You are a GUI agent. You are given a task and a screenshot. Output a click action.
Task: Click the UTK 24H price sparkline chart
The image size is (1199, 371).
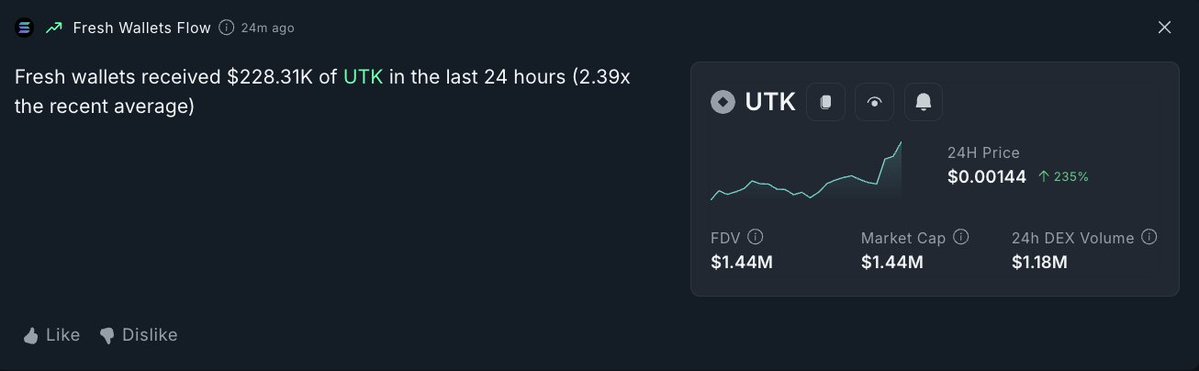(x=807, y=171)
